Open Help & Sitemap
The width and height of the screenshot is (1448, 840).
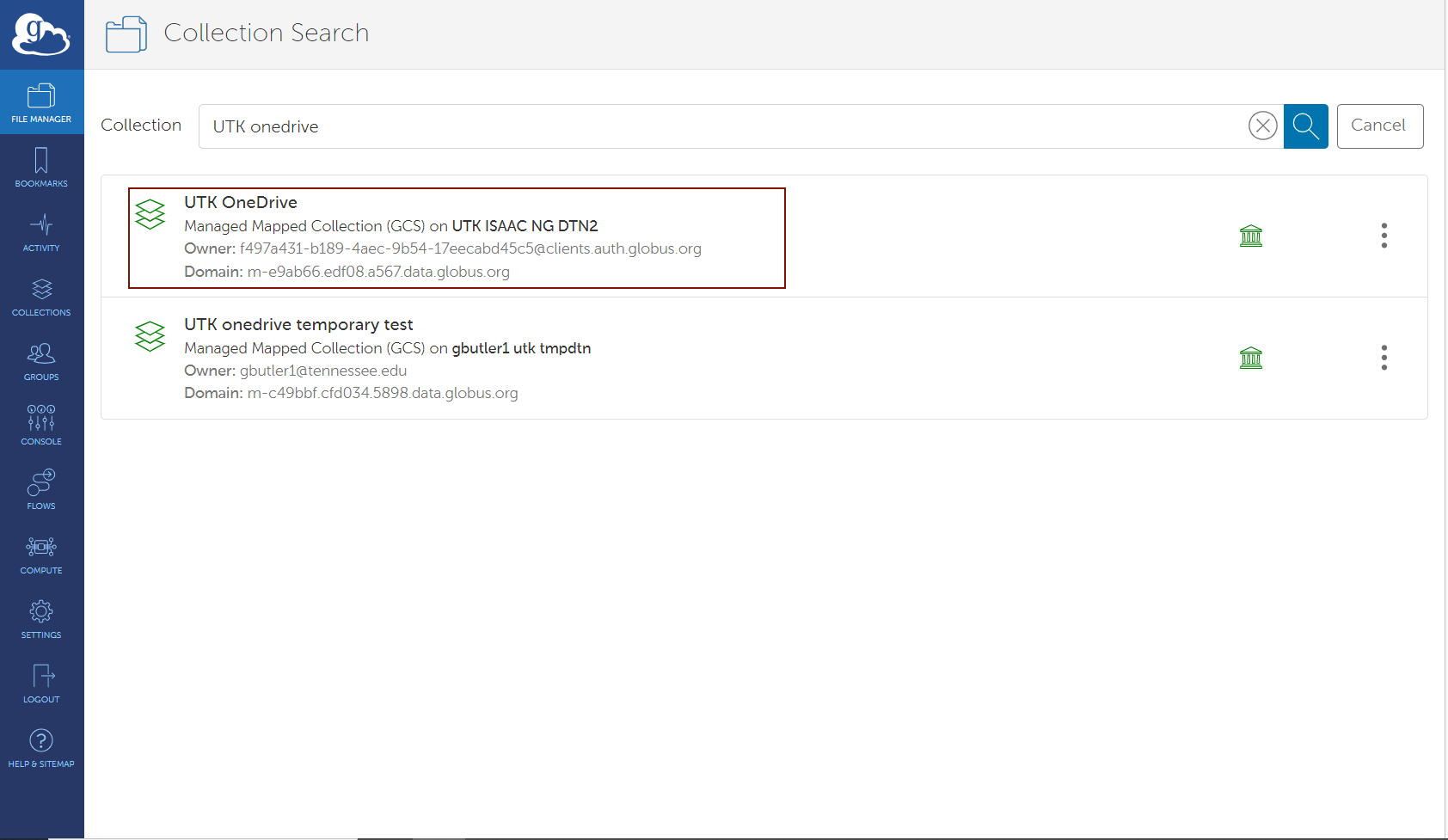pyautogui.click(x=41, y=747)
